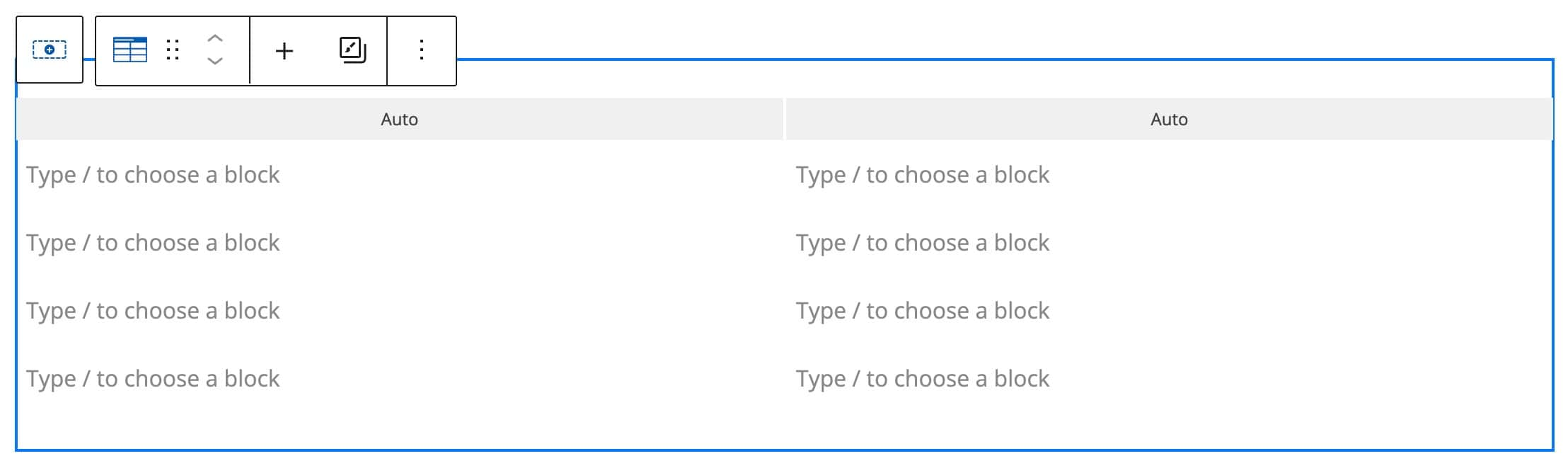This screenshot has height=473, width=1568.
Task: Select the left Auto column header
Action: [x=400, y=119]
